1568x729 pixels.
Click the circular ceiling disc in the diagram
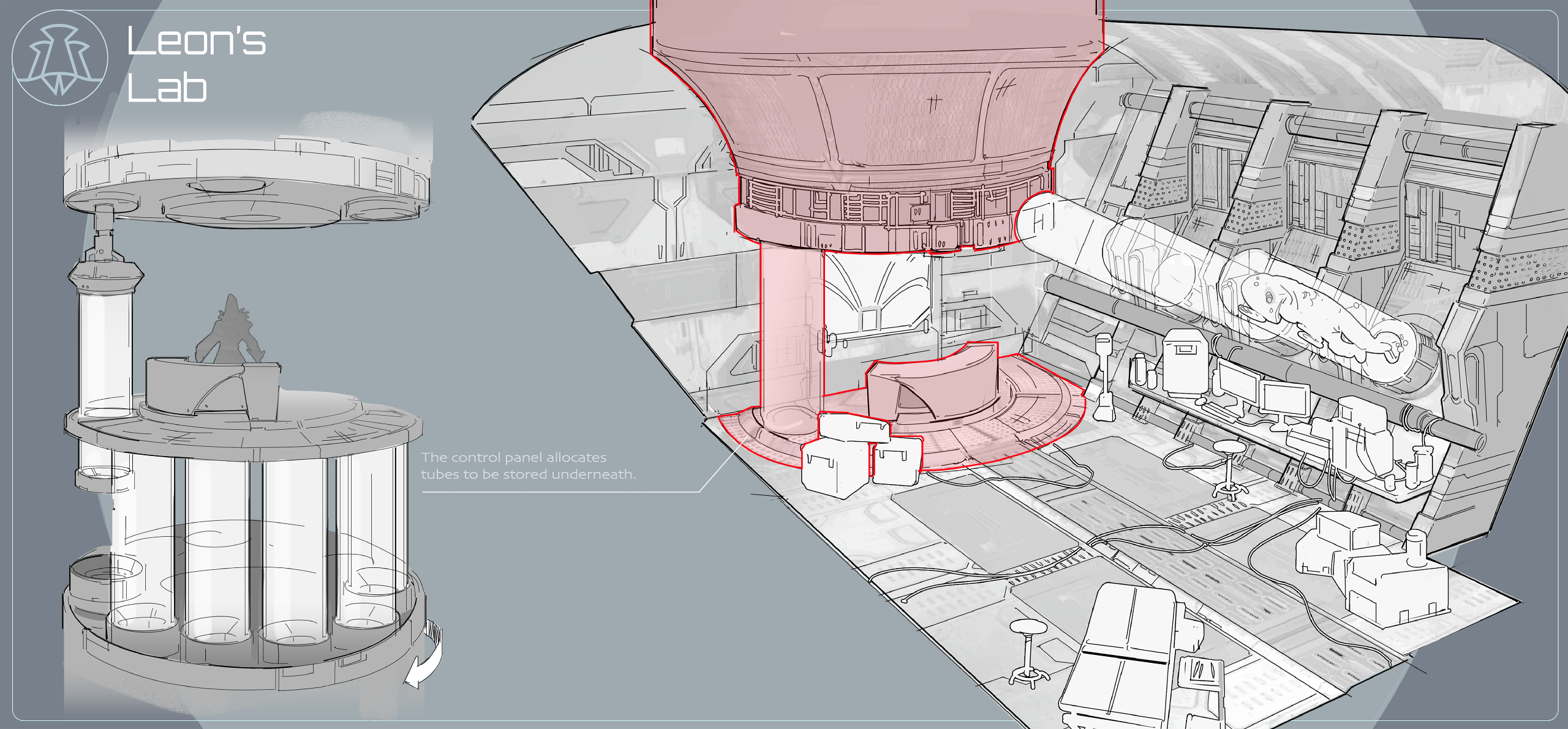coord(245,184)
